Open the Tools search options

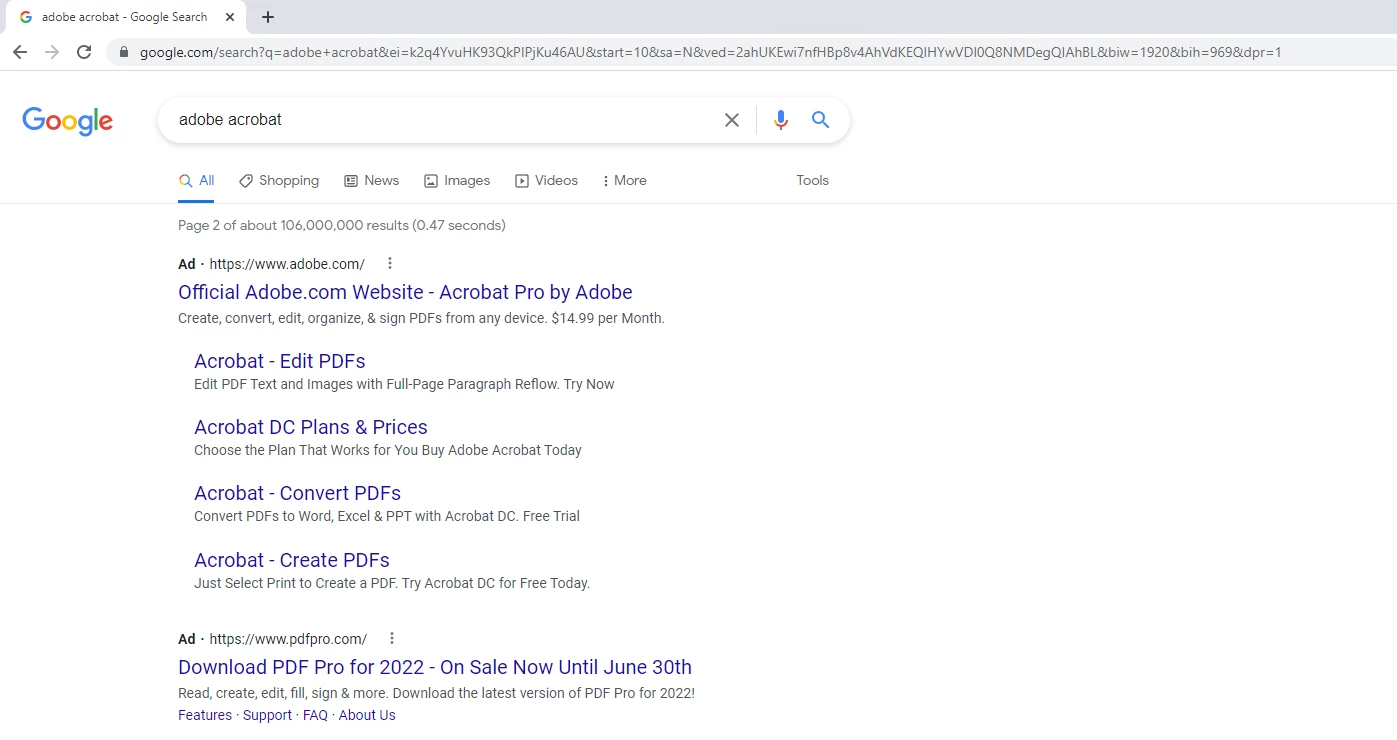(812, 181)
